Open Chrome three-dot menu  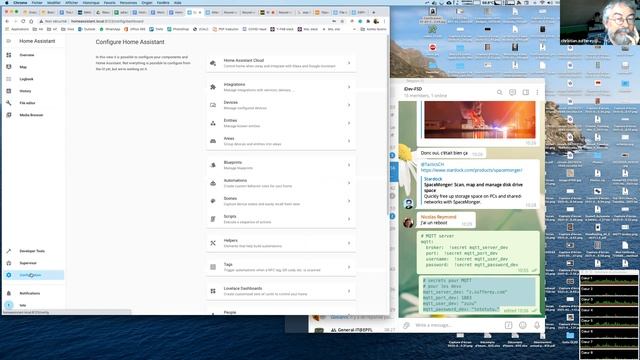click(384, 21)
